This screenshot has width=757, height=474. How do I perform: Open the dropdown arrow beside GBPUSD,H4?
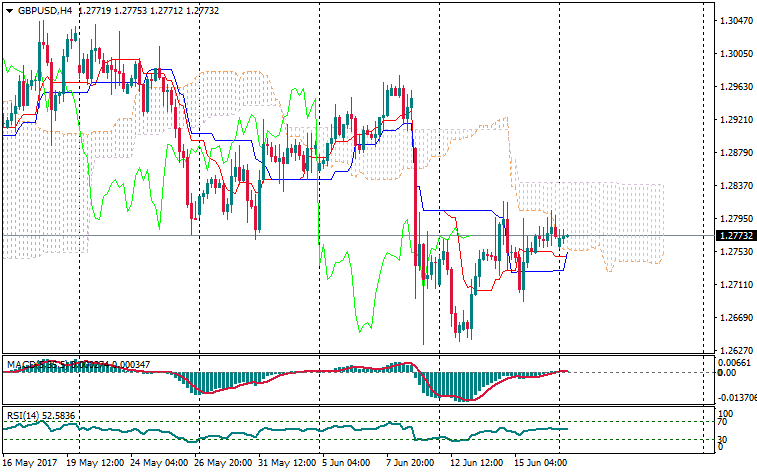(9, 11)
